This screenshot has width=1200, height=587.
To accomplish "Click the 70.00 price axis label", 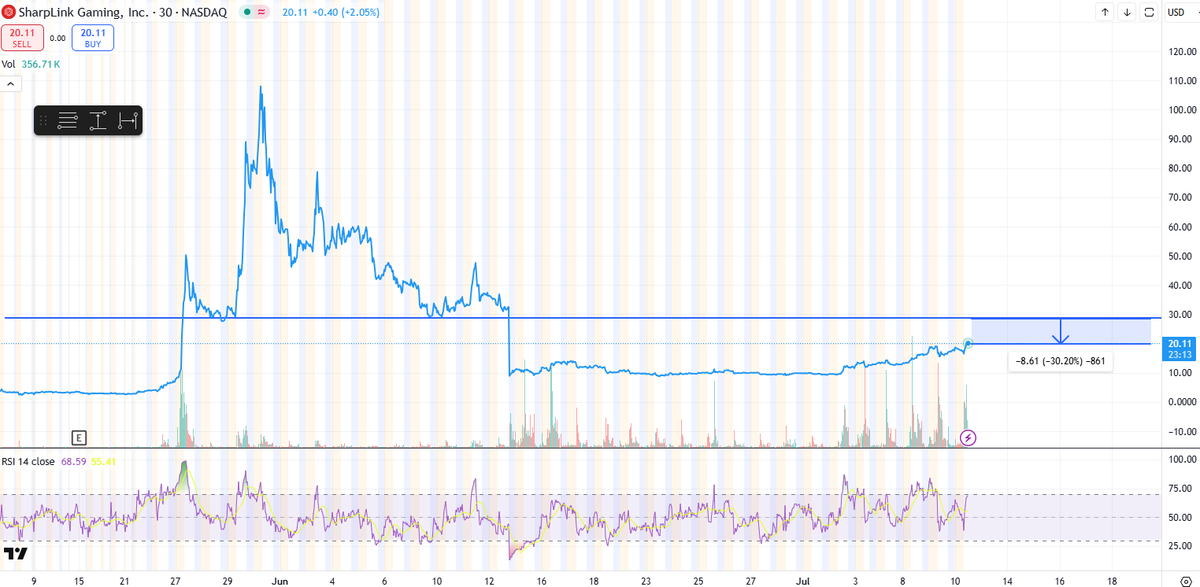I will [1182, 197].
